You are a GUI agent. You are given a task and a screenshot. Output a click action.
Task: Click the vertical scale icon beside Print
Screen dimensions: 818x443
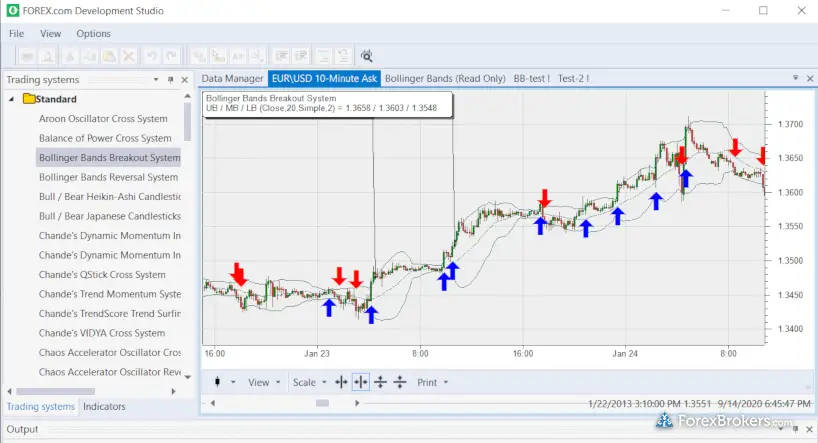pos(400,382)
